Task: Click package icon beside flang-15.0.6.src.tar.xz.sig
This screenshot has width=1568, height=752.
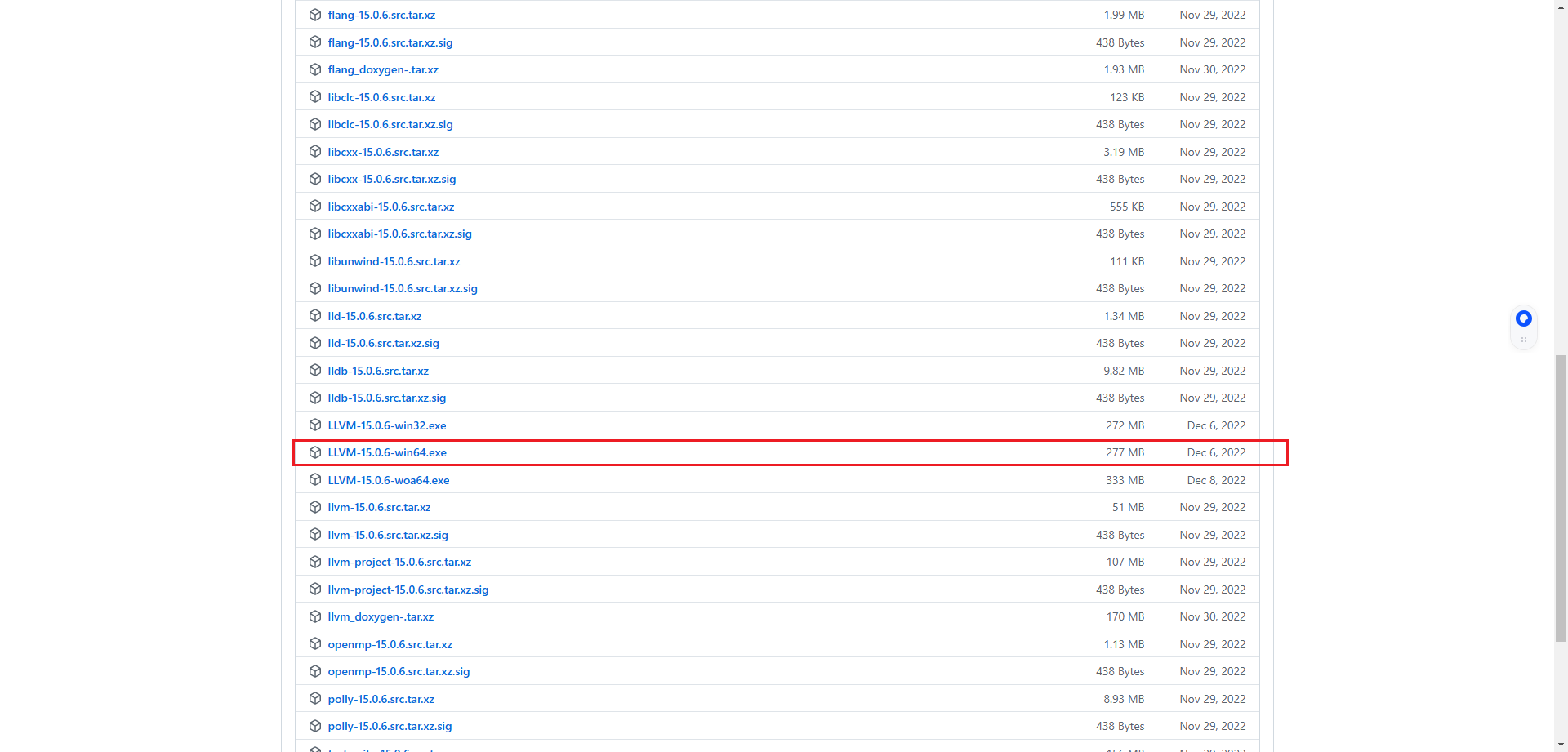Action: (x=315, y=42)
